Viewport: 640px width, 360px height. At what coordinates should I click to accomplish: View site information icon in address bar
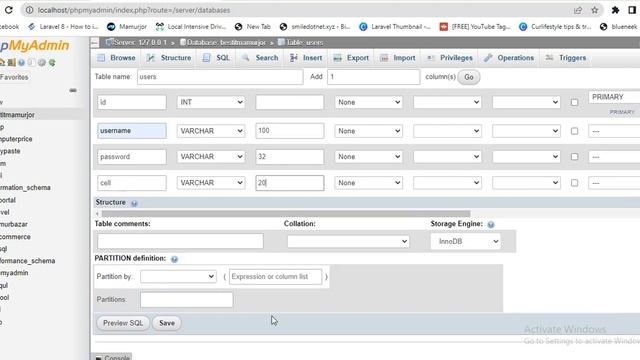click(29, 10)
